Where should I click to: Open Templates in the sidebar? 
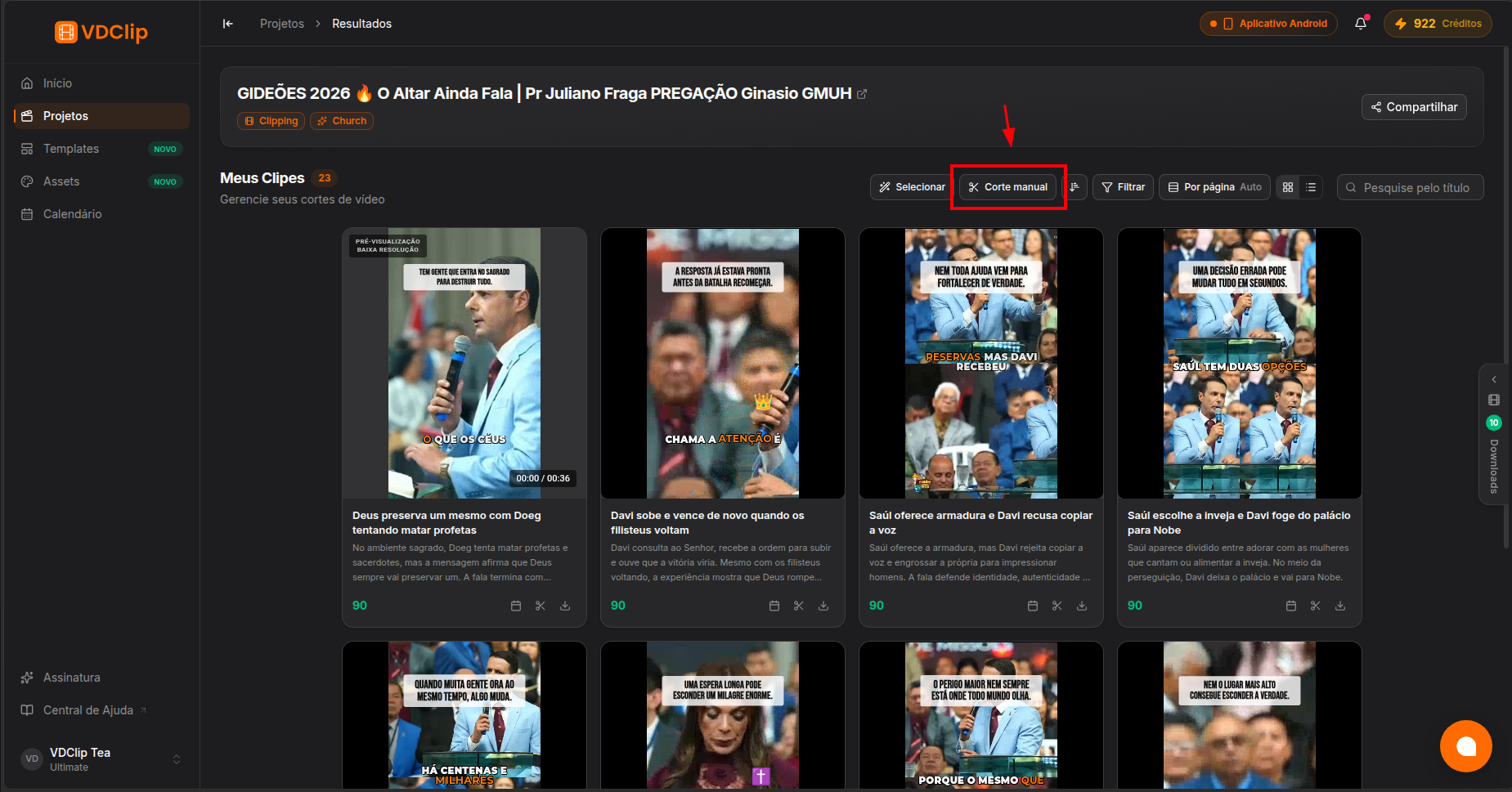coord(101,149)
